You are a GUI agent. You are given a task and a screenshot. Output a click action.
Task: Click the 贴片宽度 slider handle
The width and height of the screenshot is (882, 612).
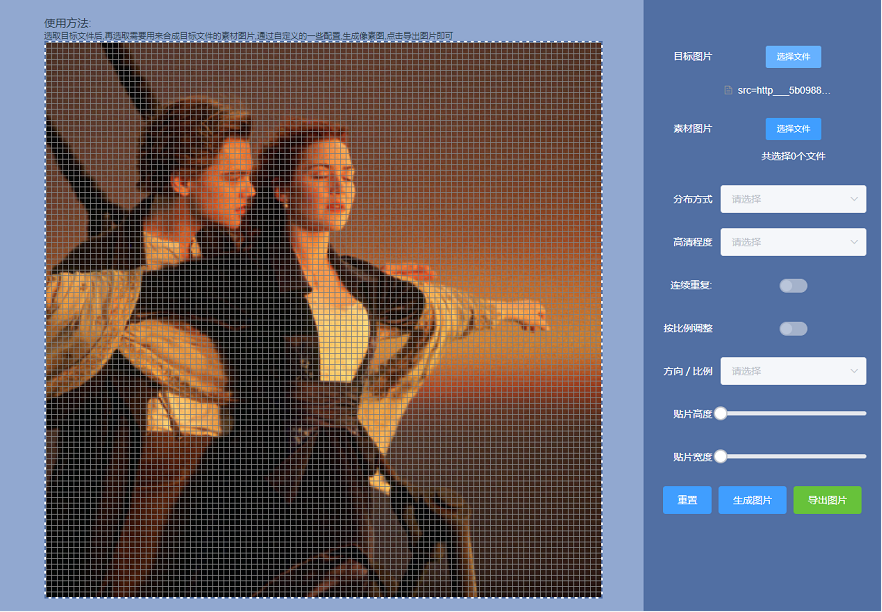pyautogui.click(x=721, y=456)
